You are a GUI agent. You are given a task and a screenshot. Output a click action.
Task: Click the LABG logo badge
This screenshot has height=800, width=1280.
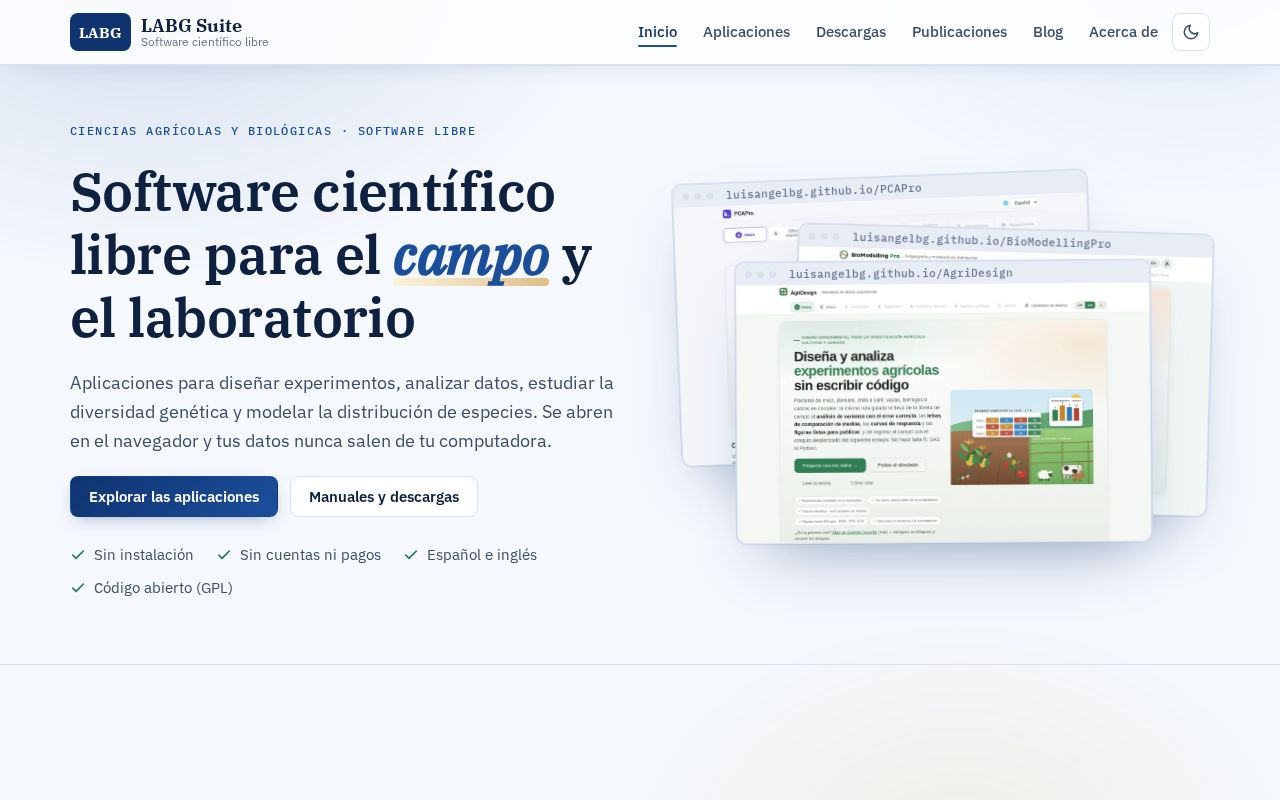[100, 32]
